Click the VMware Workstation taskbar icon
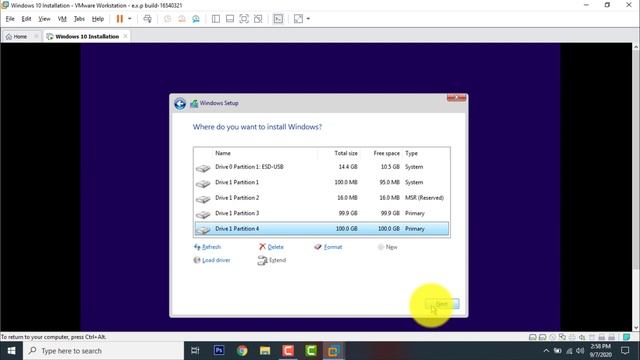The image size is (640, 360). tap(333, 351)
